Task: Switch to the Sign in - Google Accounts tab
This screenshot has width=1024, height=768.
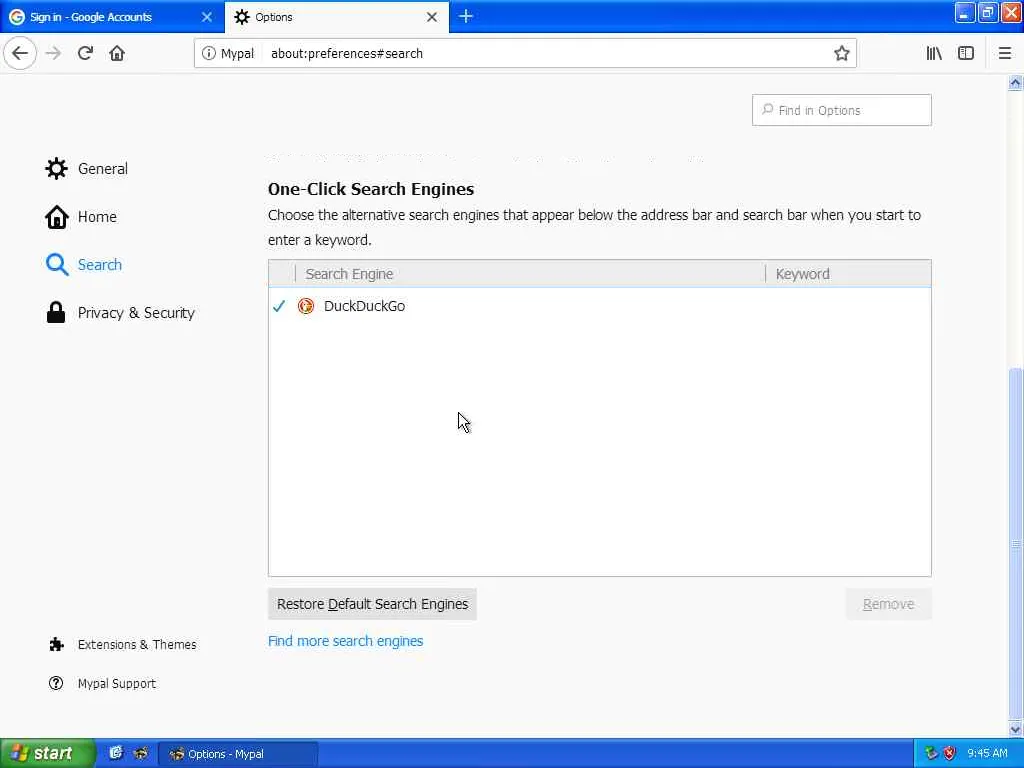Action: [112, 17]
